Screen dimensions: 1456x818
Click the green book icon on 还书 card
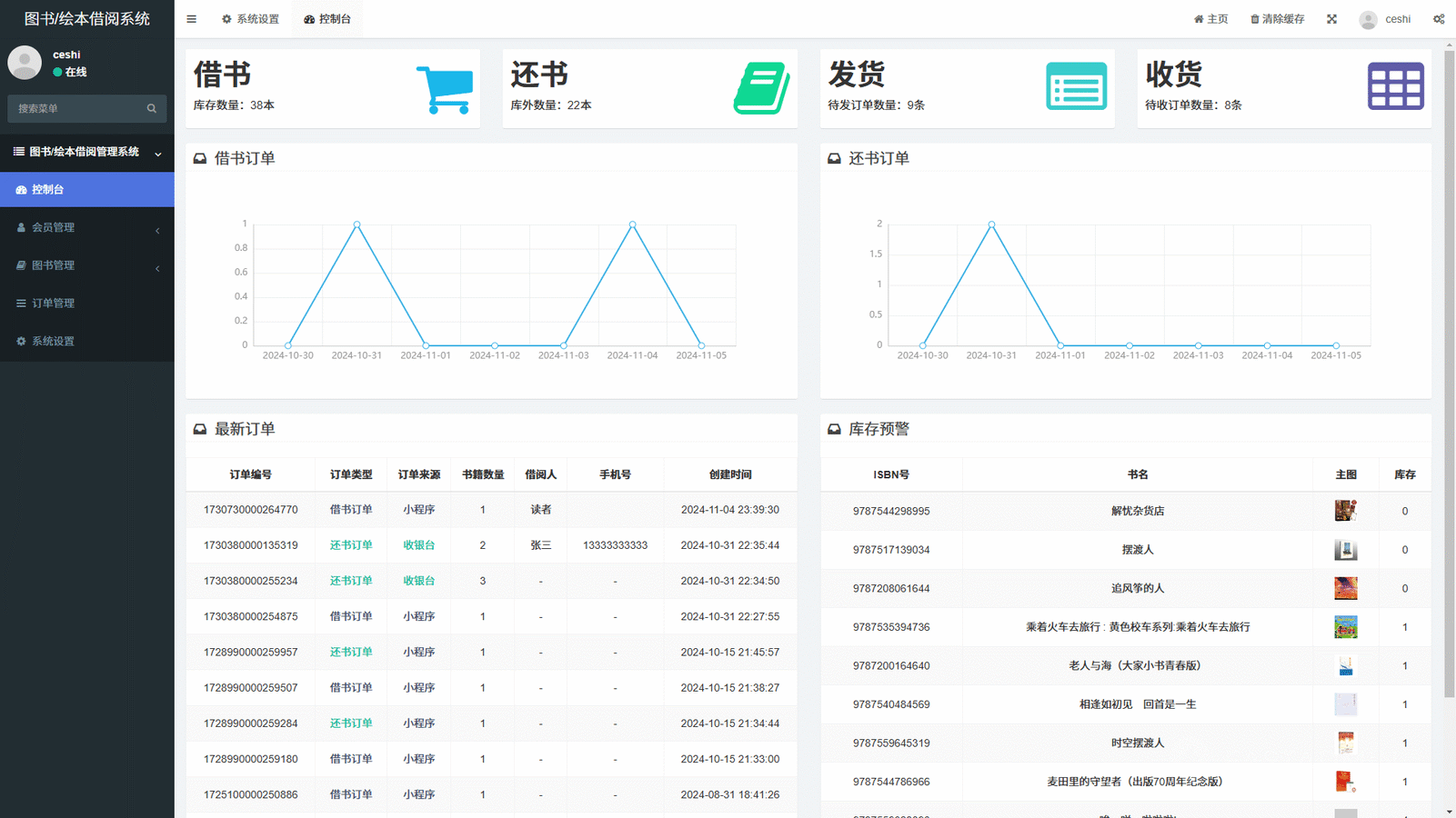tap(761, 88)
